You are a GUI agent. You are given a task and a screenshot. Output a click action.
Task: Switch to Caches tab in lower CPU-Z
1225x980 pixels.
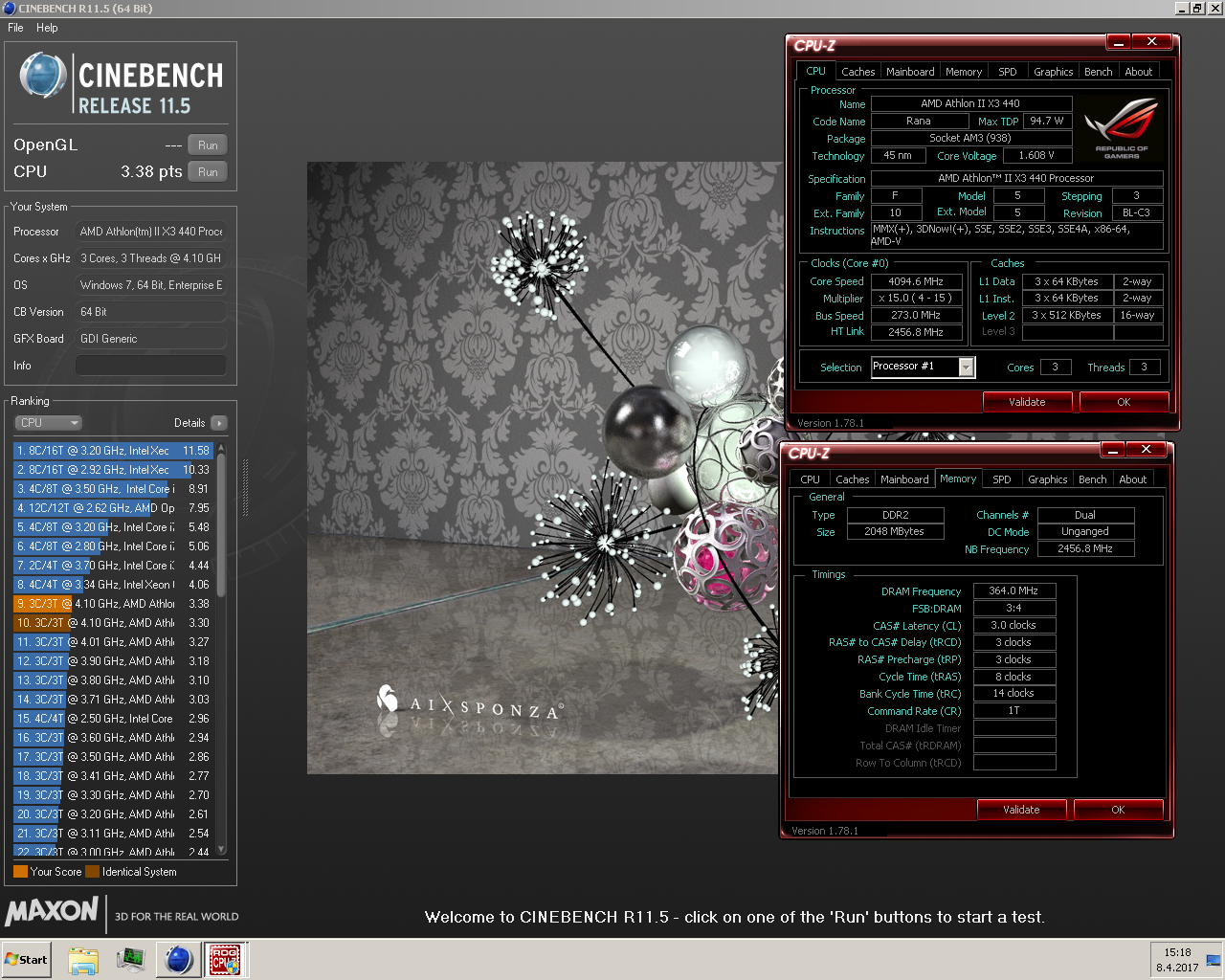(x=852, y=479)
